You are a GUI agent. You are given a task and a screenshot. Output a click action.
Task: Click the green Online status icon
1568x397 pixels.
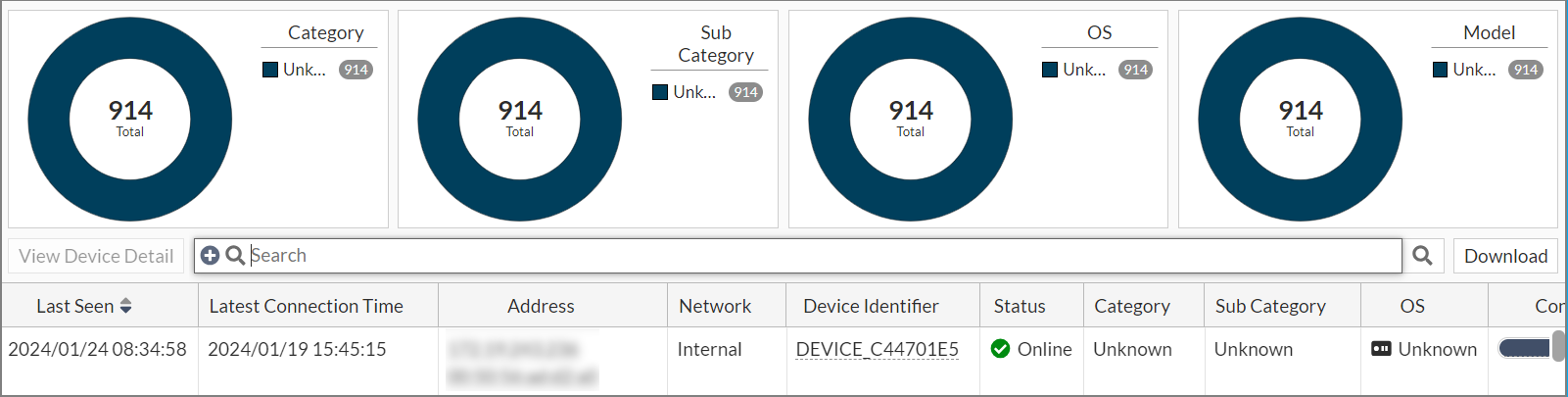coord(1000,349)
